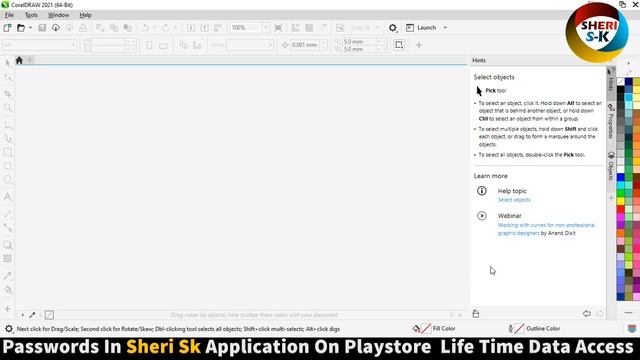Click the Help topic info icon

[482, 191]
